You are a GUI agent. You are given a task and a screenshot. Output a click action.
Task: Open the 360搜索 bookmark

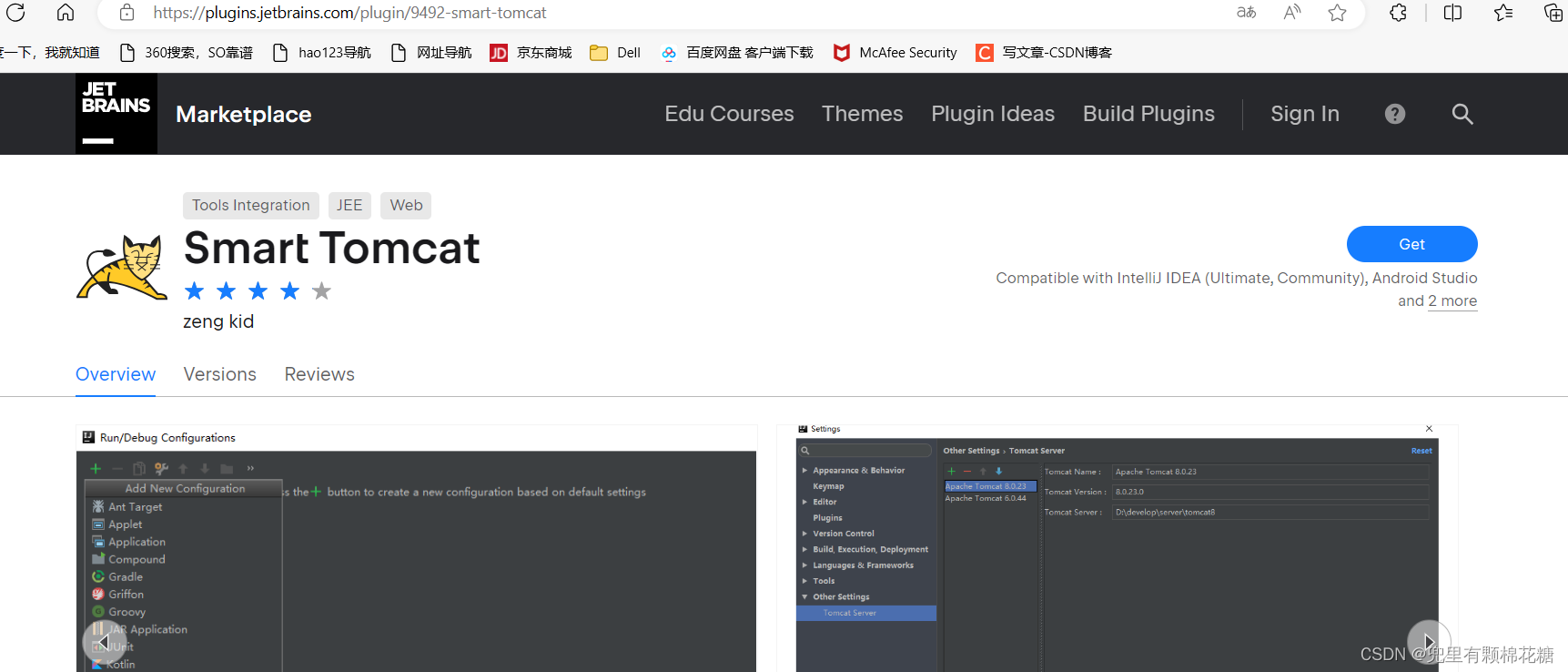coord(187,53)
